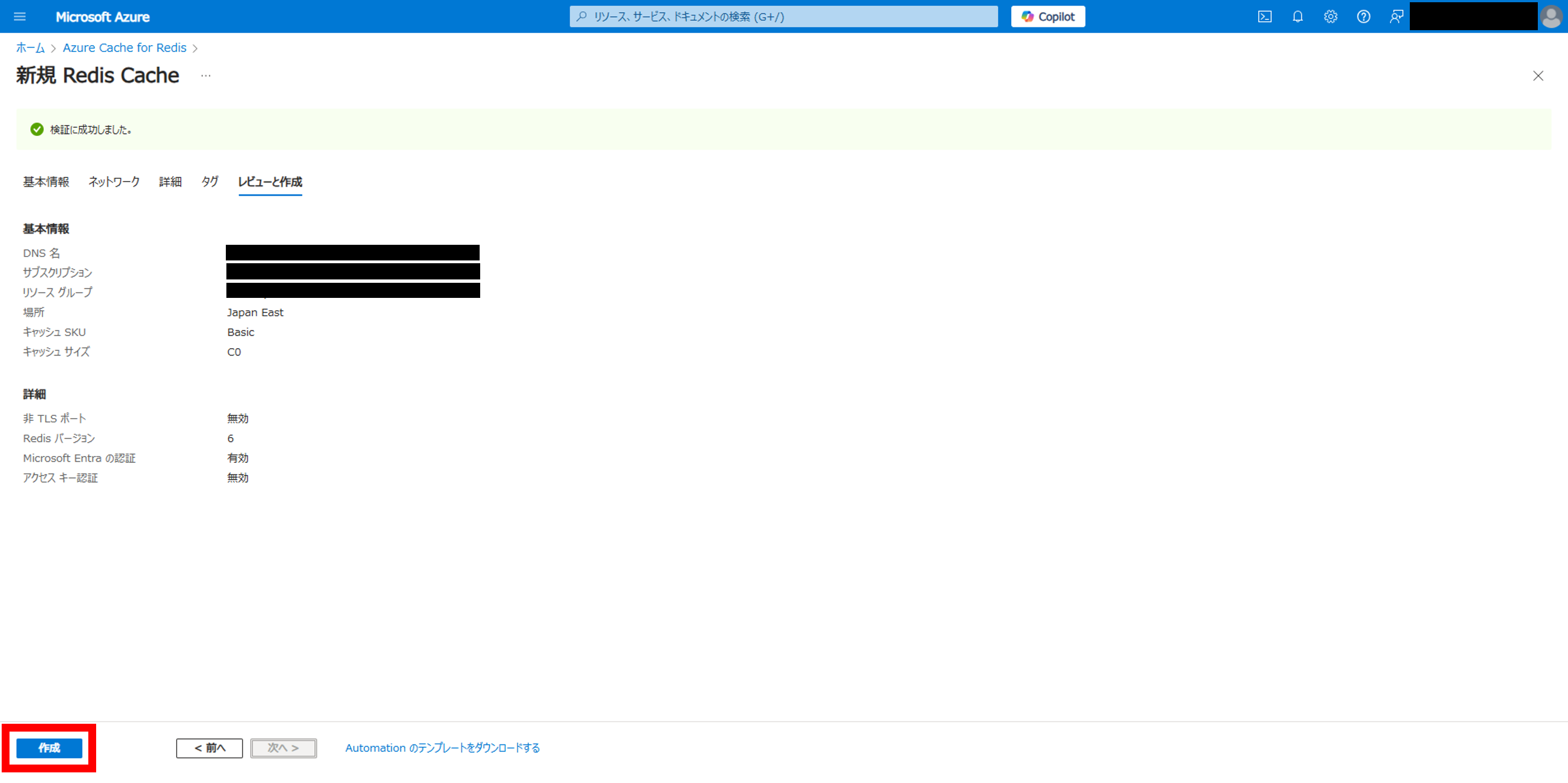Go to Azure Cache for Redis breadcrumb

124,48
